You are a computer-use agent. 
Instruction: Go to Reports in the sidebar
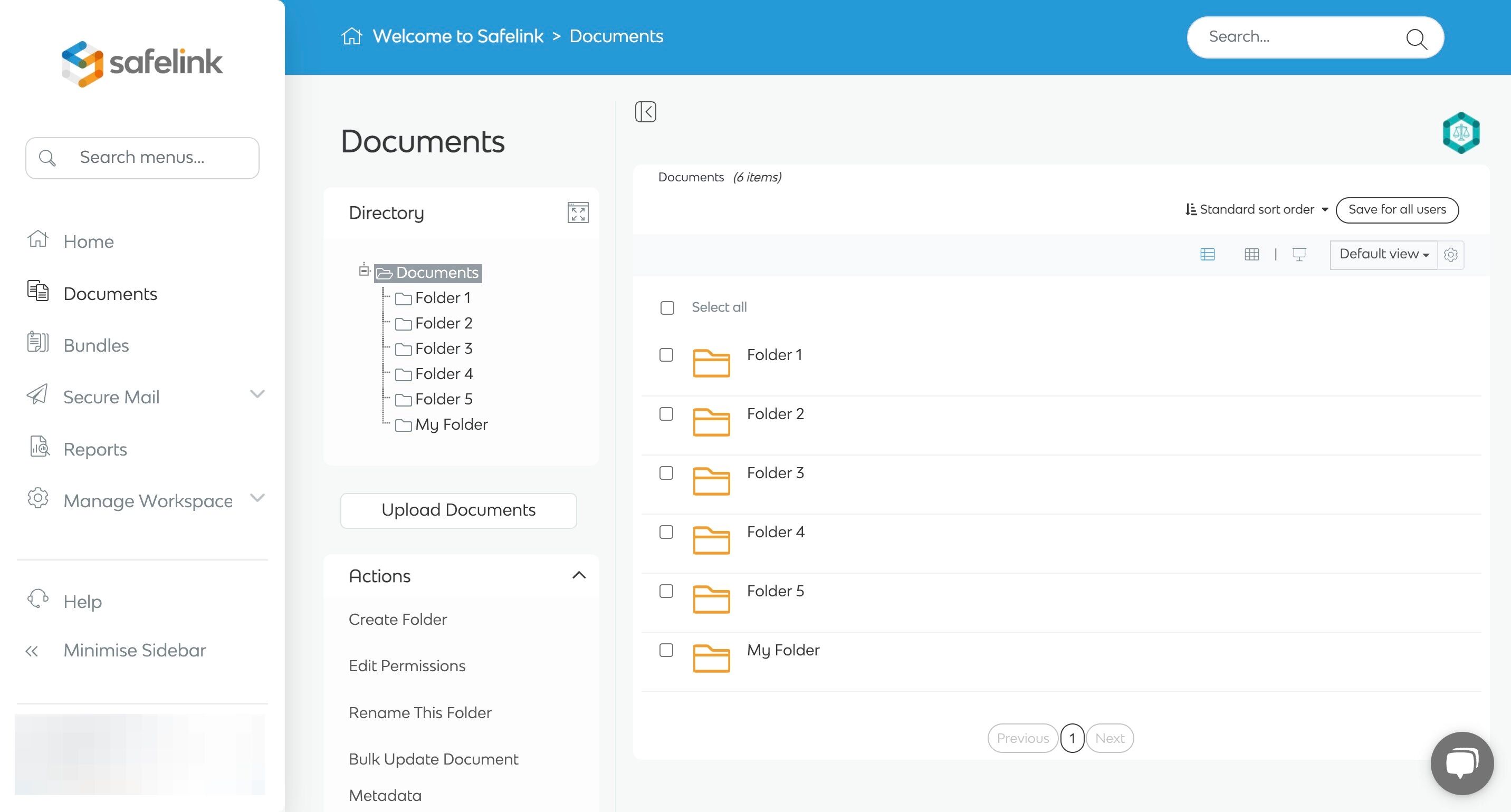pyautogui.click(x=95, y=449)
